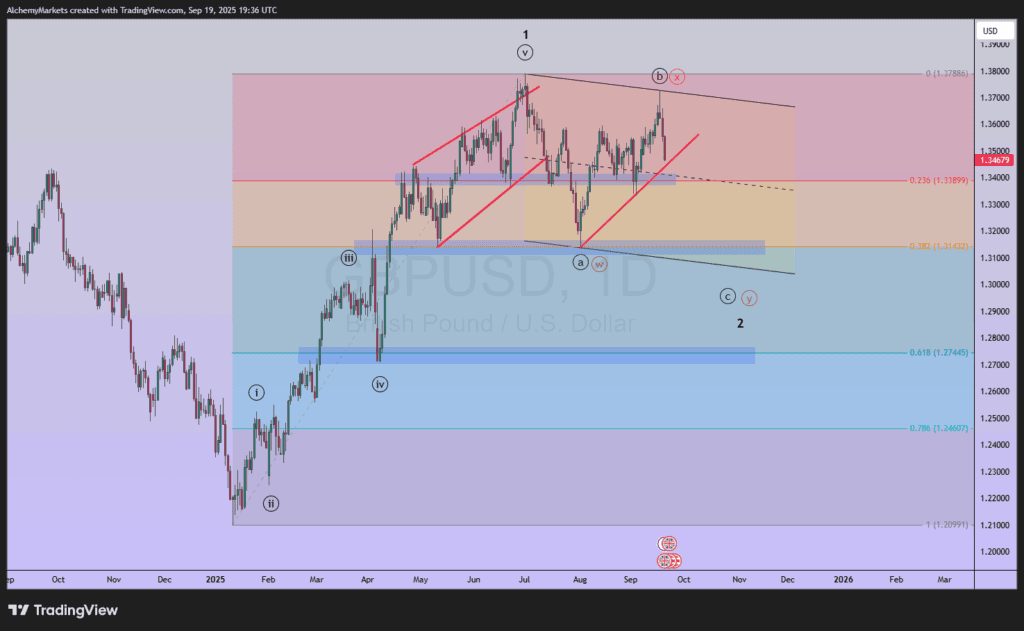Select the circled iv wave label
Image resolution: width=1024 pixels, height=631 pixels.
(380, 384)
